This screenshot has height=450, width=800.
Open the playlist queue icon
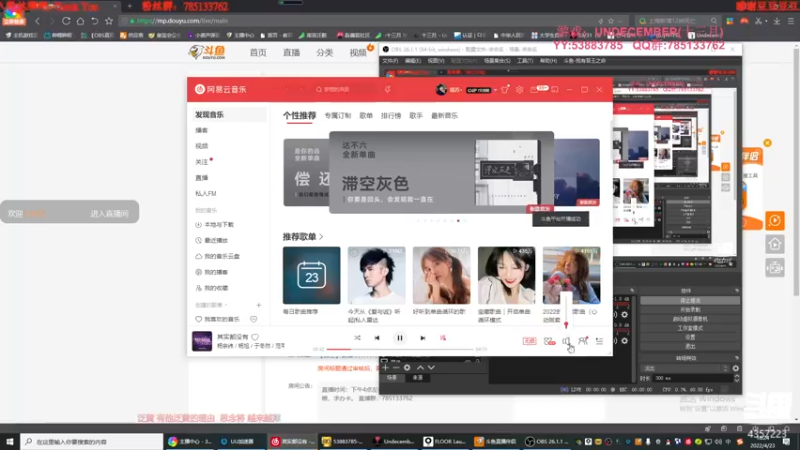tap(599, 341)
